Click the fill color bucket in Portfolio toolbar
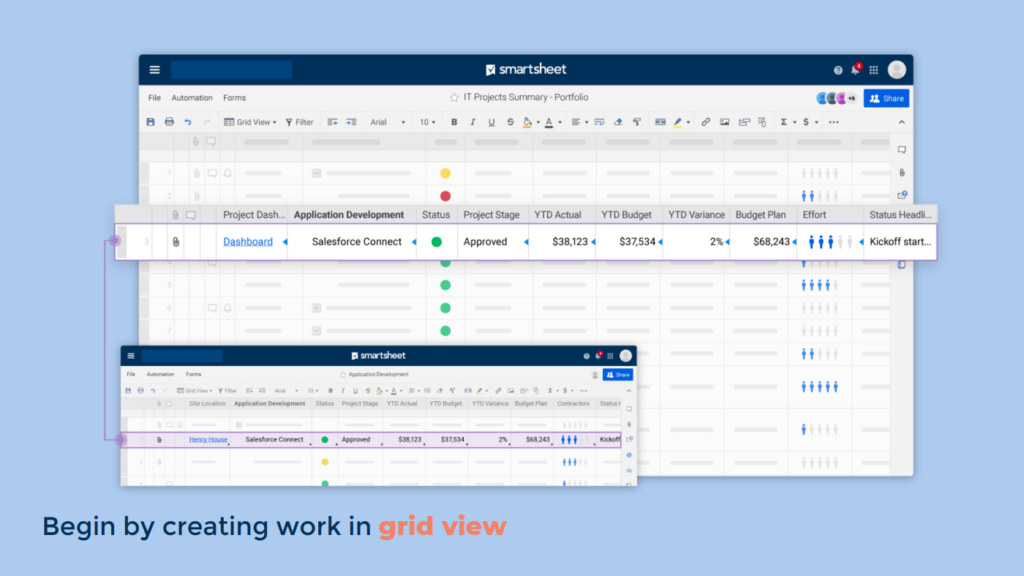 coord(528,122)
